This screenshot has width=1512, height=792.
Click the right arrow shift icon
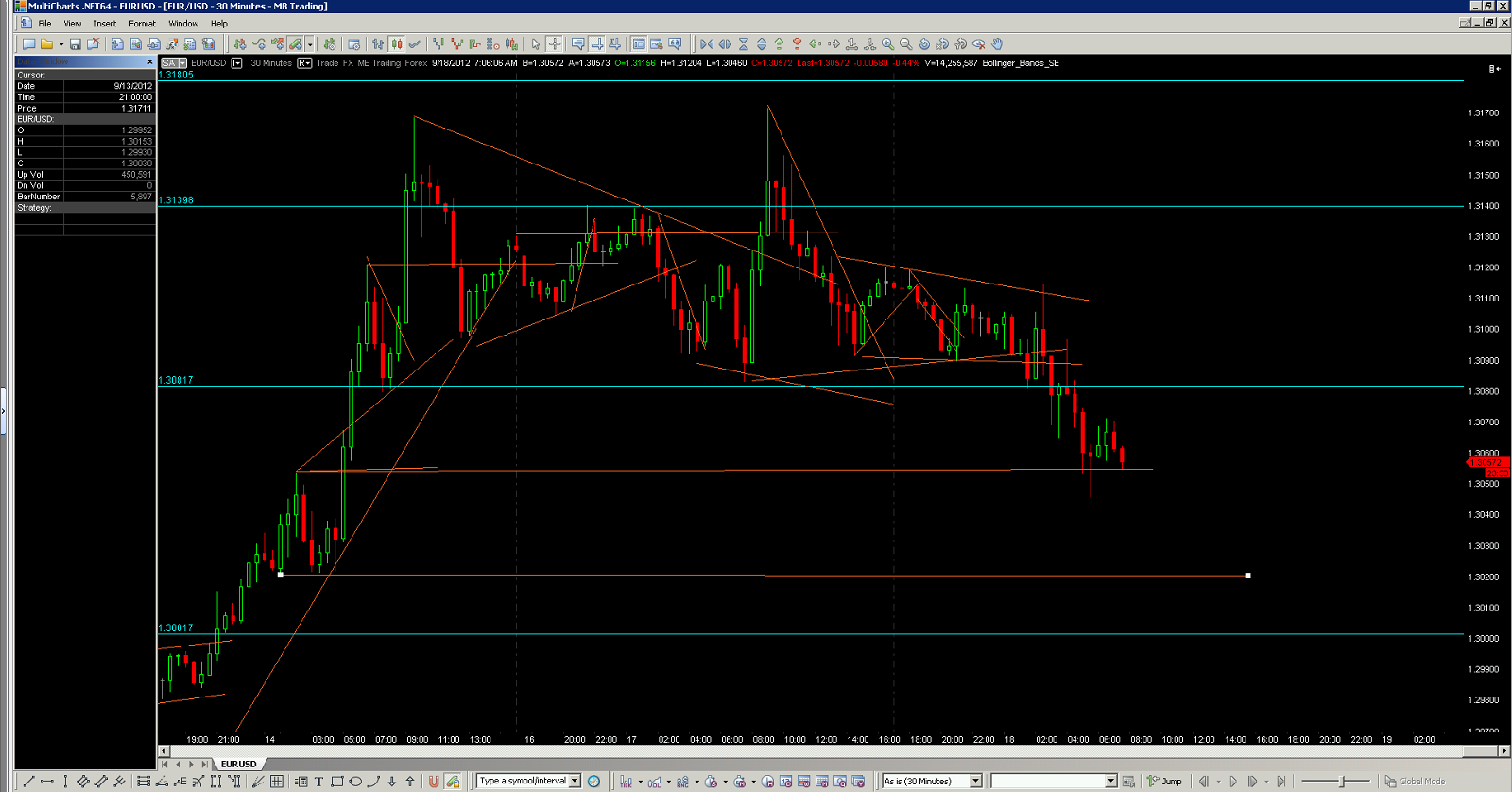coord(833,43)
